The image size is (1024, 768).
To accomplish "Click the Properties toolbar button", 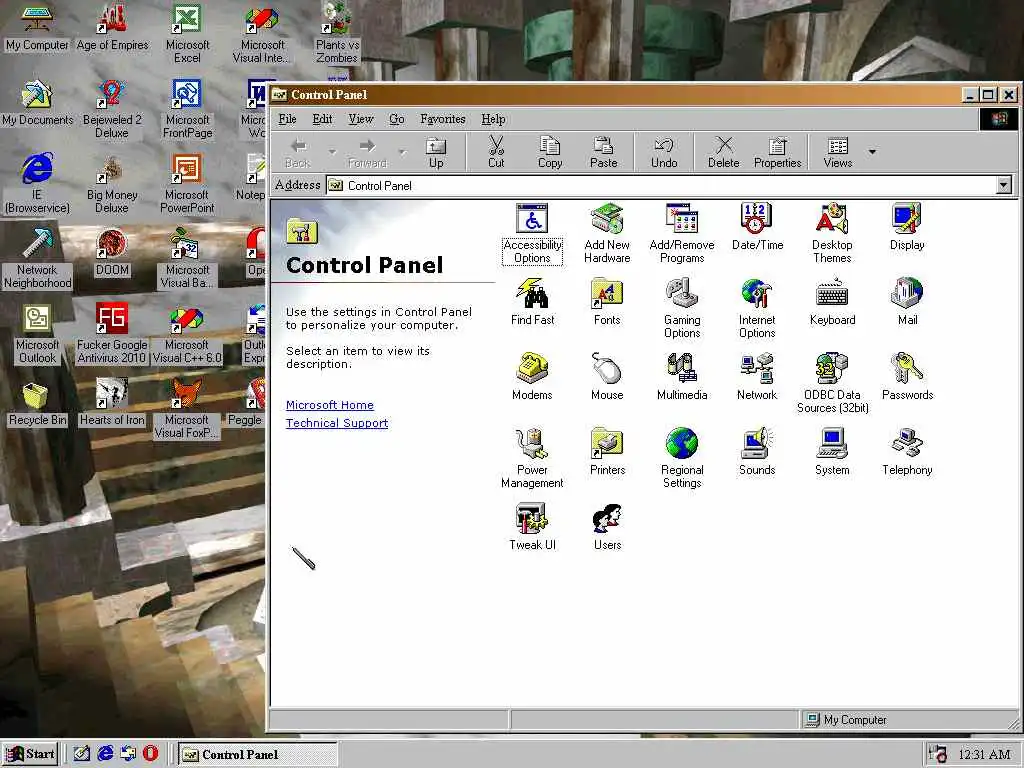I will [777, 152].
